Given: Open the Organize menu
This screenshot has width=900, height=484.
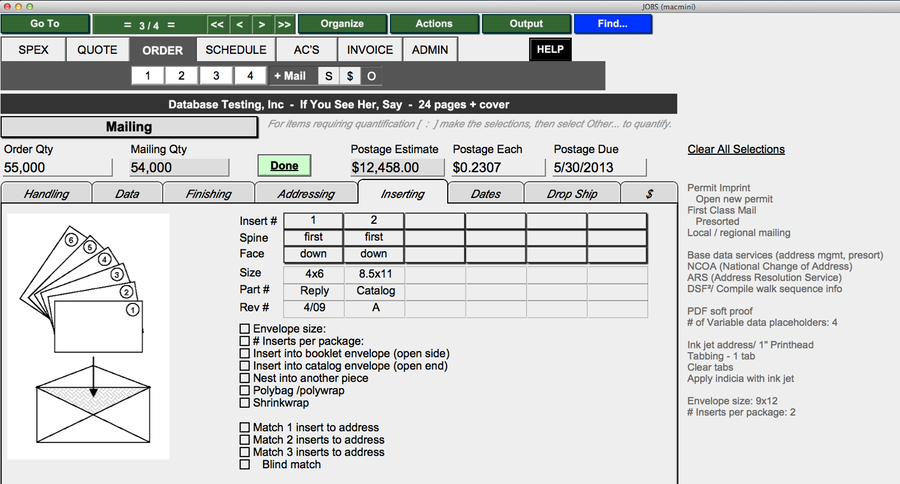Looking at the screenshot, I should (x=341, y=24).
